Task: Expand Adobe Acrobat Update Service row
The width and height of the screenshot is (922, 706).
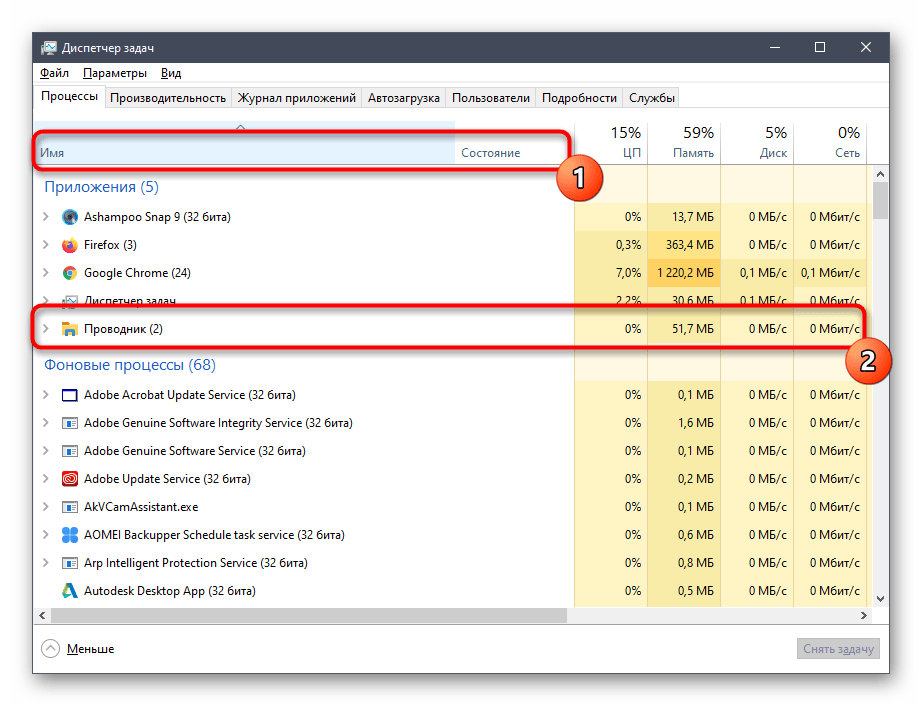Action: tap(46, 395)
